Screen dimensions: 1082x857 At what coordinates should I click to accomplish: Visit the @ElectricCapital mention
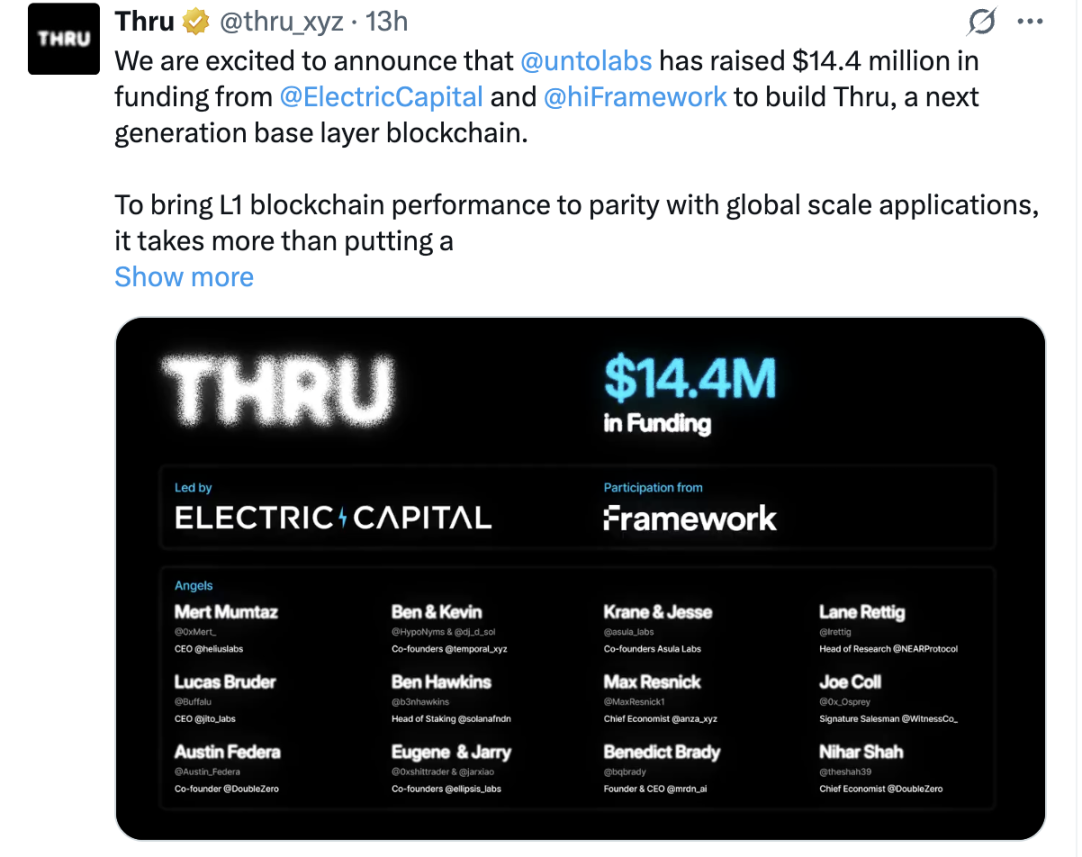[382, 97]
